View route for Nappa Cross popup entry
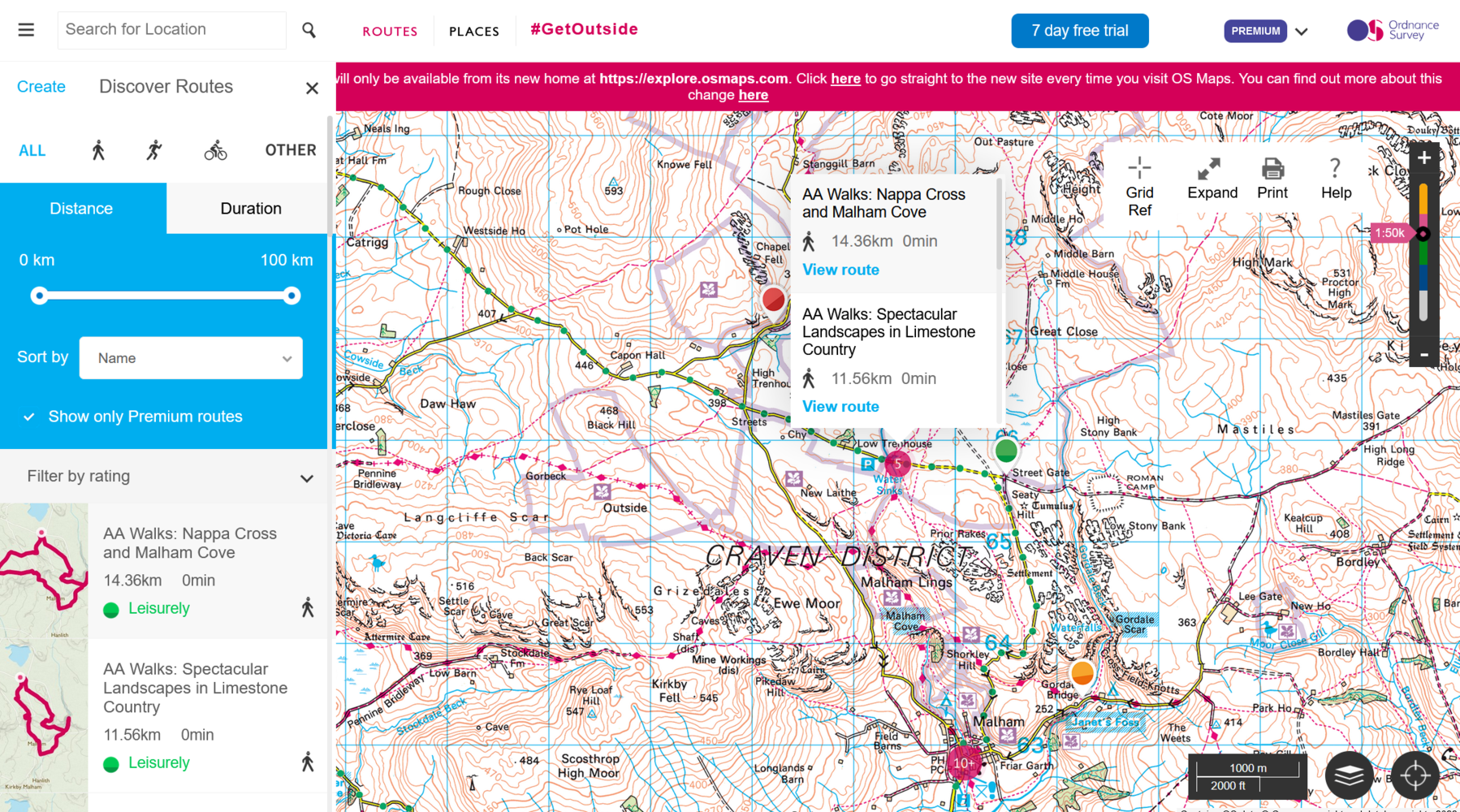The image size is (1460, 812). click(840, 270)
